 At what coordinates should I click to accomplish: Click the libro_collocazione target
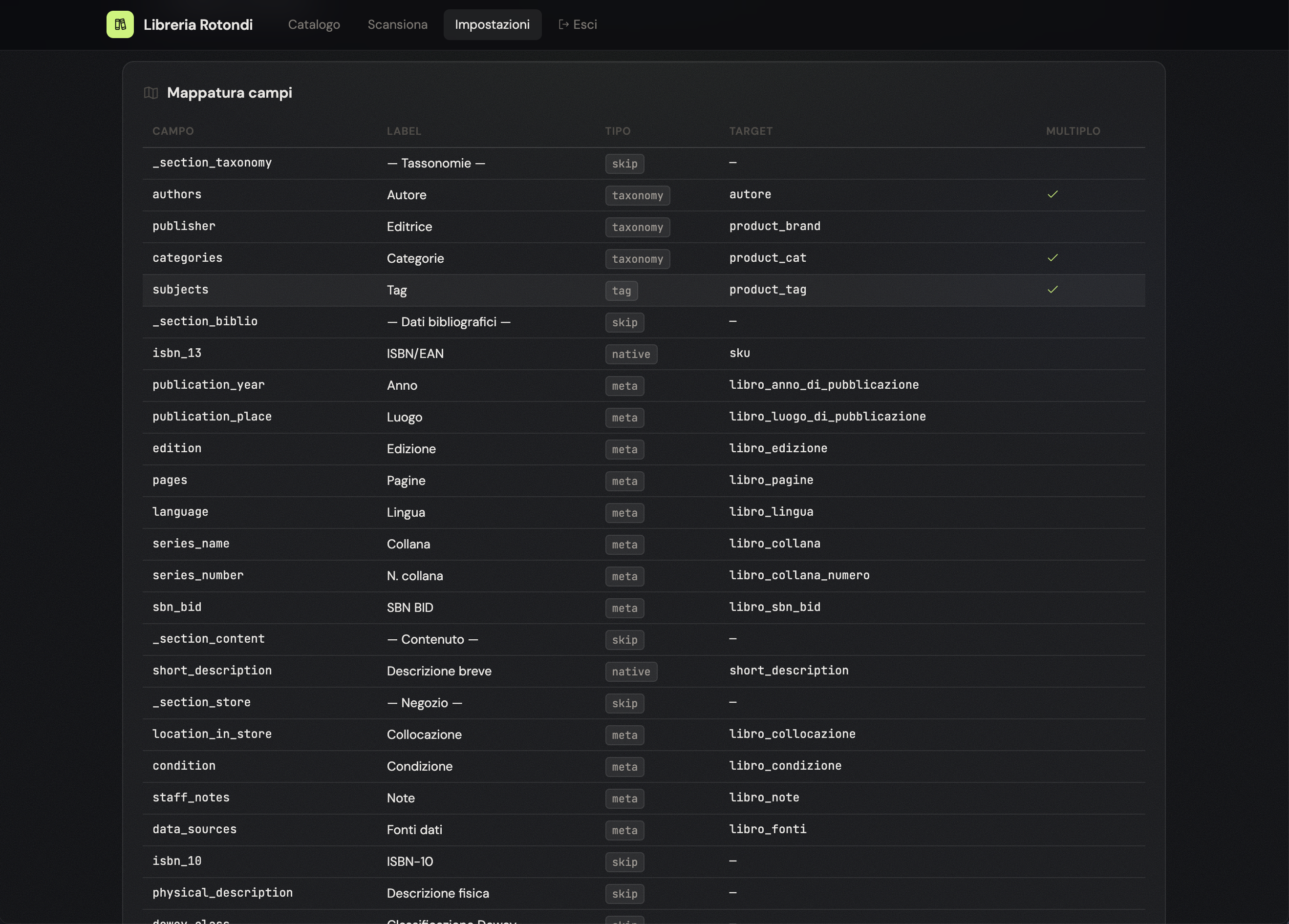[792, 734]
